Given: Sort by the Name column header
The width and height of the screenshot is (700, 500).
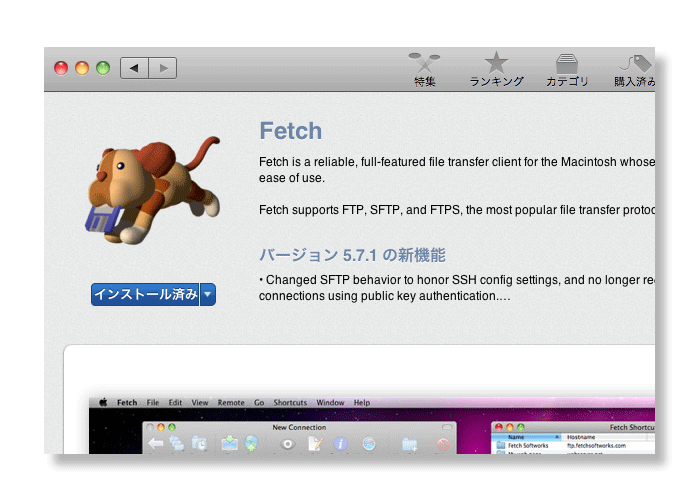Looking at the screenshot, I should click(527, 437).
